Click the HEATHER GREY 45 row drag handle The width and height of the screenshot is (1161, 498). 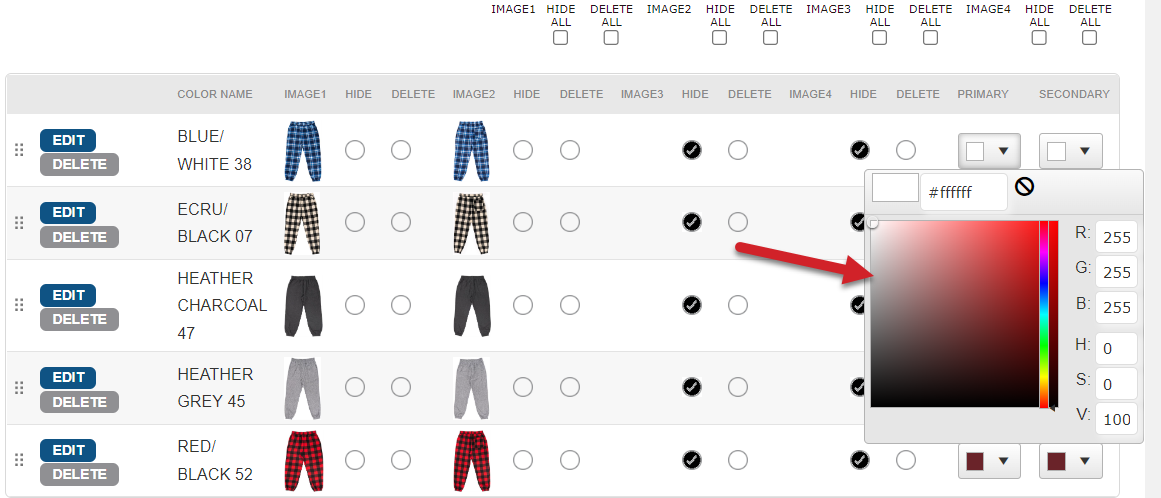tap(19, 387)
